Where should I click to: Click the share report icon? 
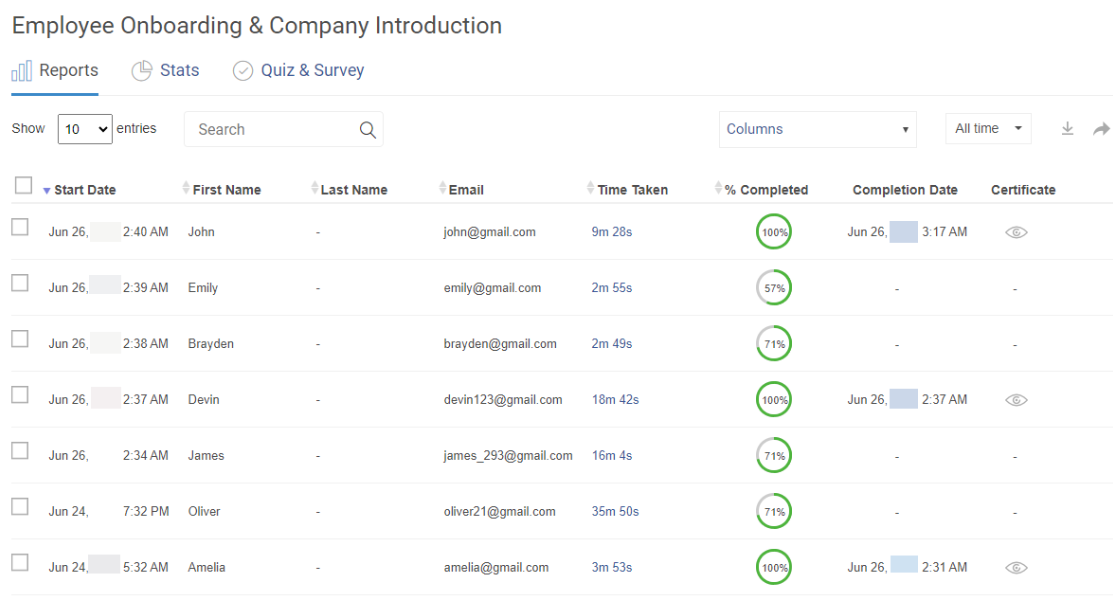(1100, 128)
